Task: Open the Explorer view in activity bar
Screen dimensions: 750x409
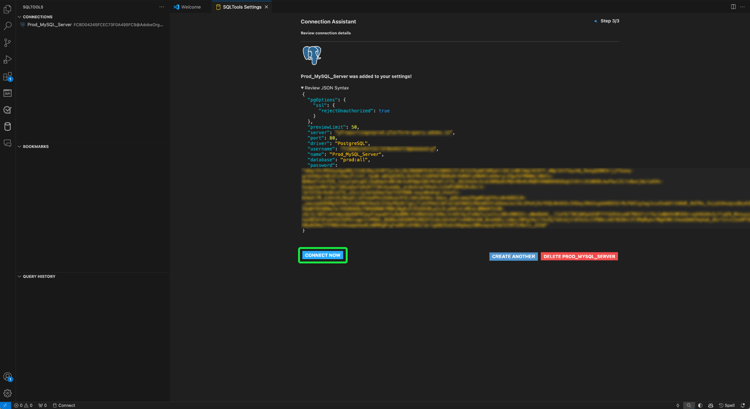Action: (7, 9)
